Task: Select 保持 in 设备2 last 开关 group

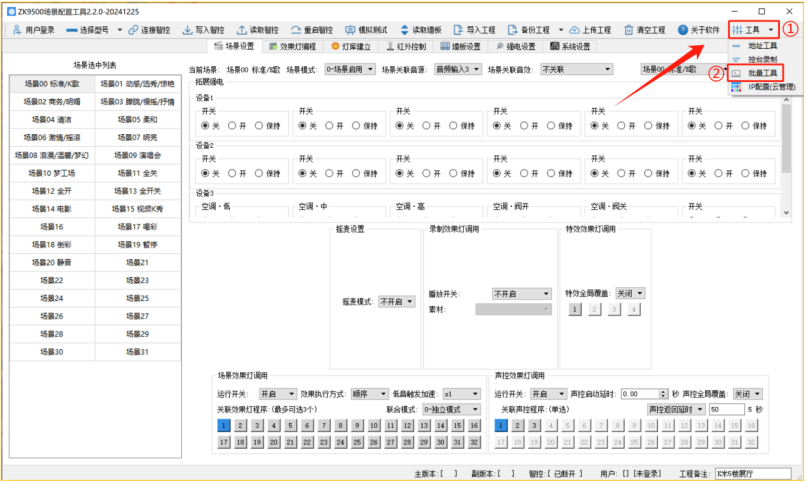Action: click(754, 174)
